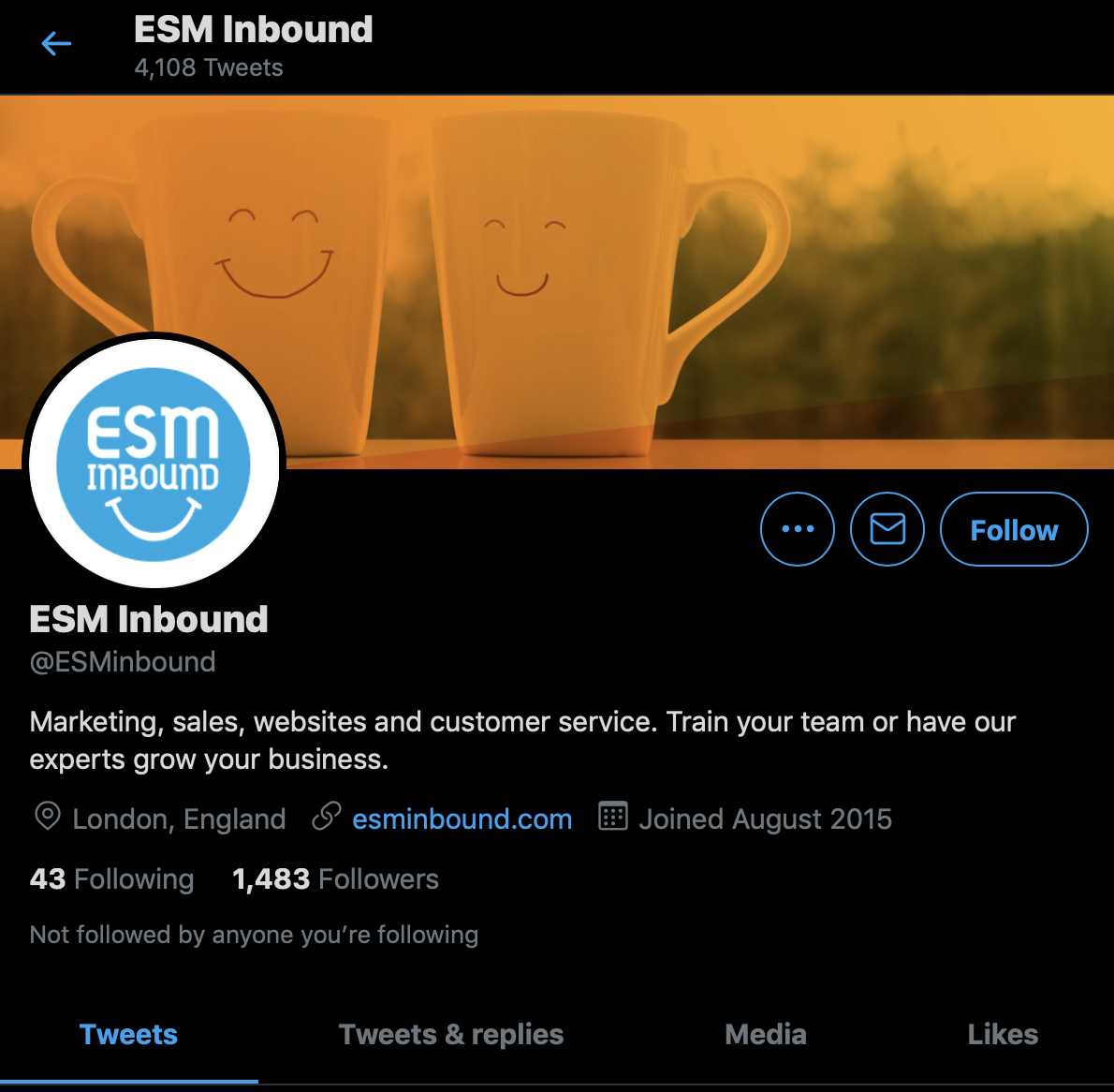Open the 43 Following list
The height and width of the screenshot is (1092, 1114).
click(x=111, y=878)
